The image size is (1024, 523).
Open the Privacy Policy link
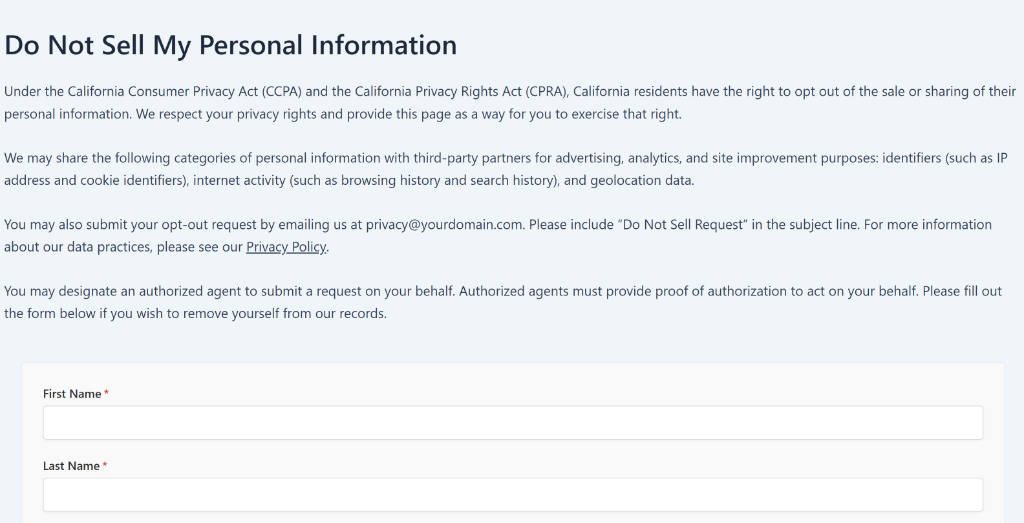286,247
